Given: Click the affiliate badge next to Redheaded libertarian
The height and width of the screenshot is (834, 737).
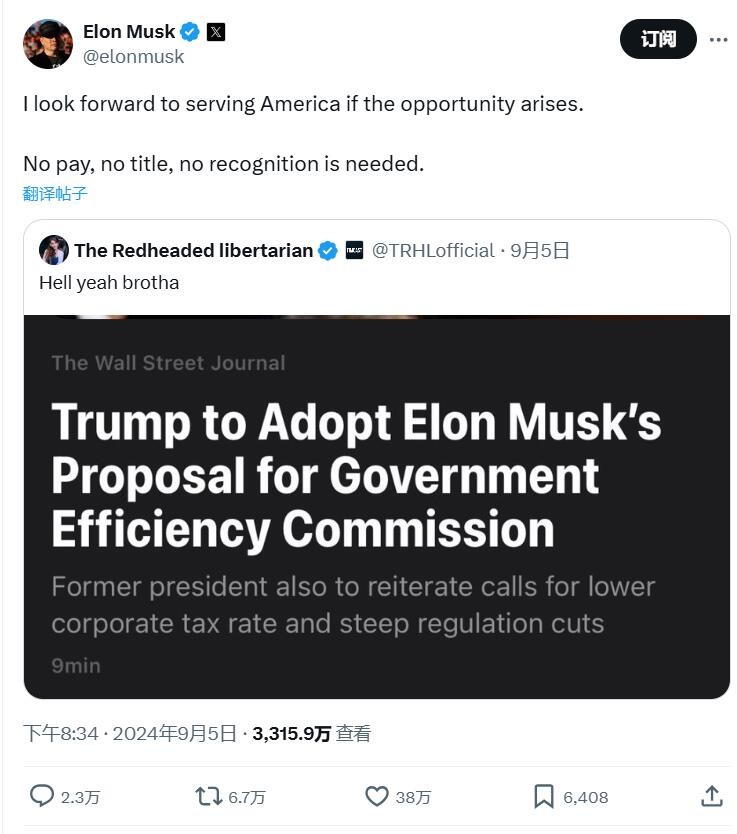Looking at the screenshot, I should tap(354, 250).
